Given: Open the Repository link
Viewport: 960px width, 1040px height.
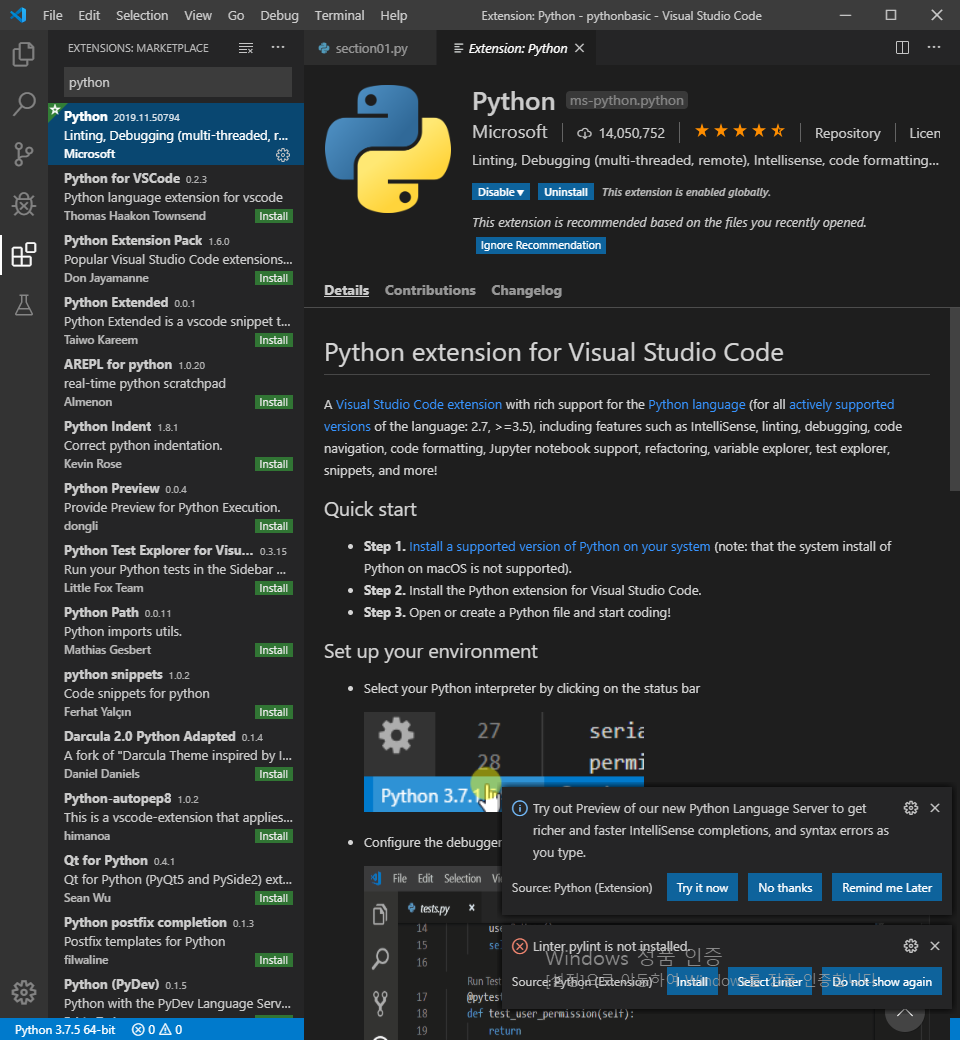Looking at the screenshot, I should [847, 133].
